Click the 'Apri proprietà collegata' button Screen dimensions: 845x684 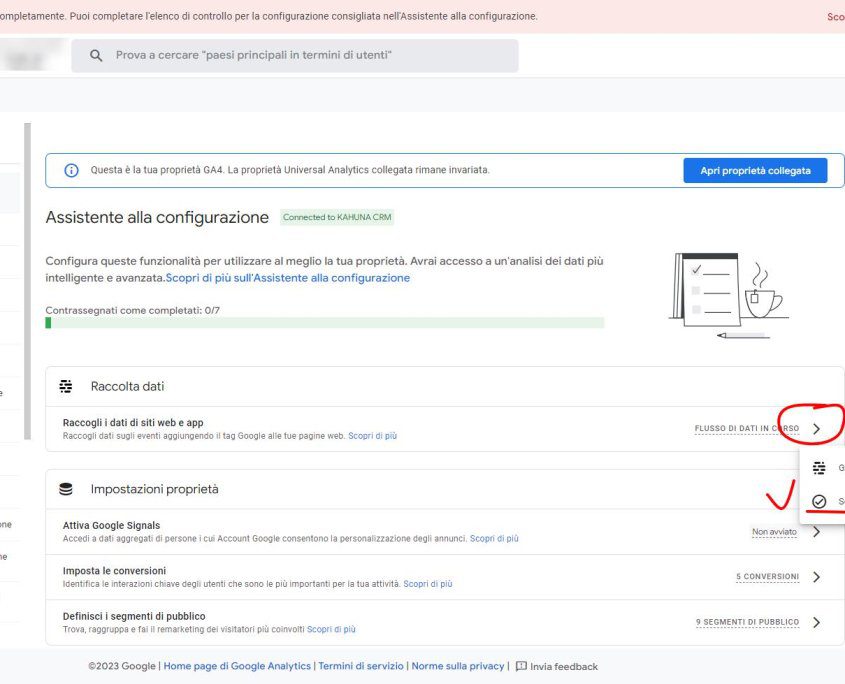click(x=755, y=170)
